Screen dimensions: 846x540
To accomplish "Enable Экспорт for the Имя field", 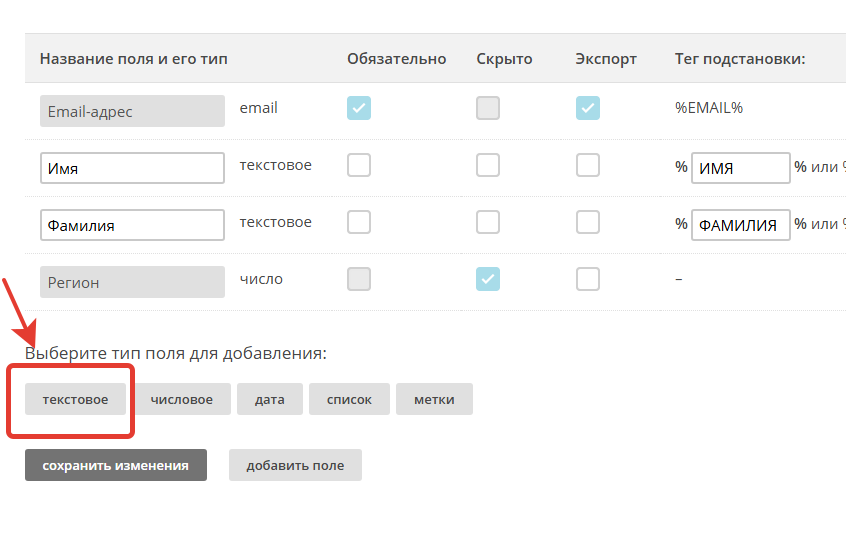I will pos(587,165).
